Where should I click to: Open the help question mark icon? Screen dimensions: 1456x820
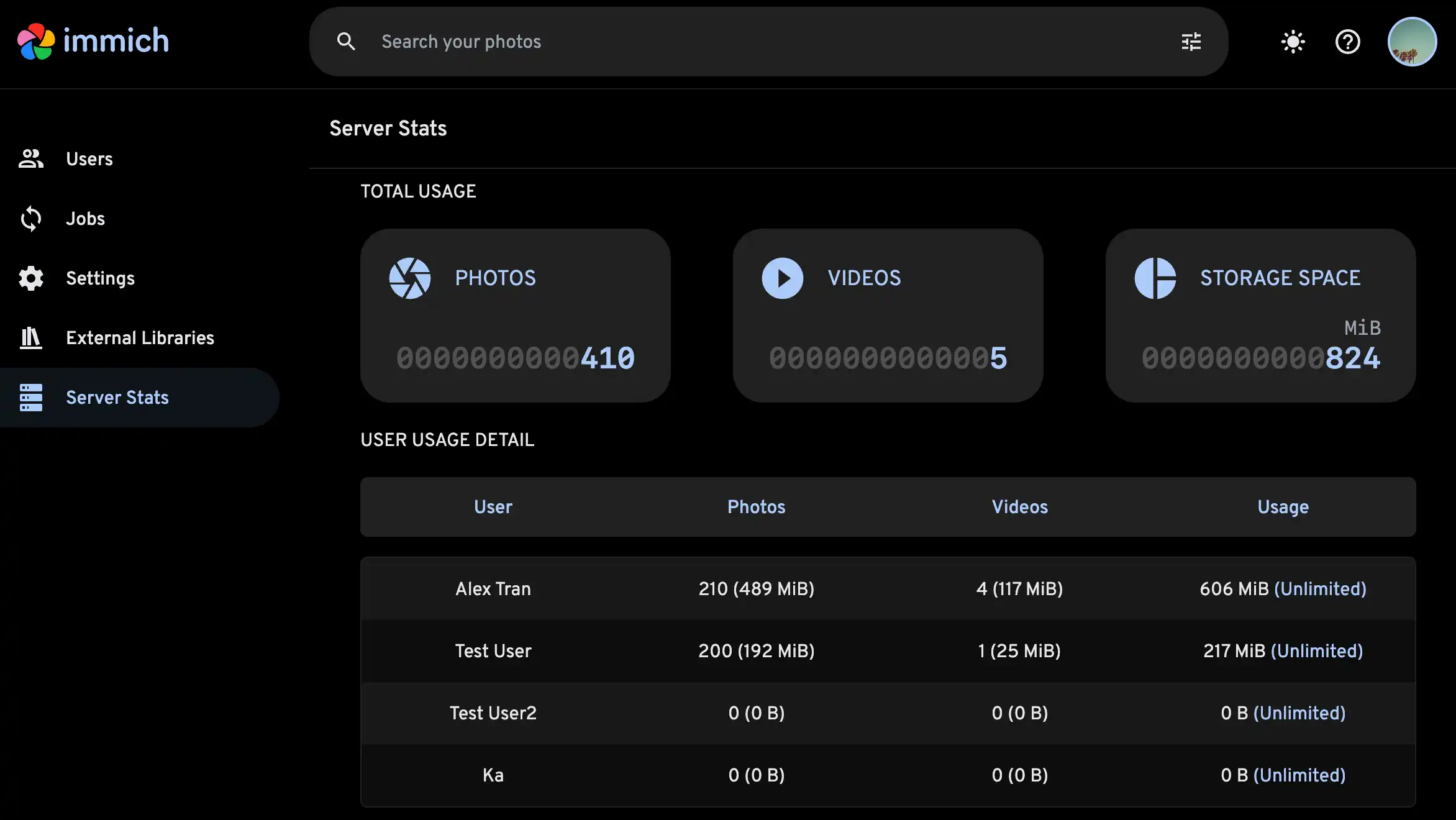coord(1347,41)
